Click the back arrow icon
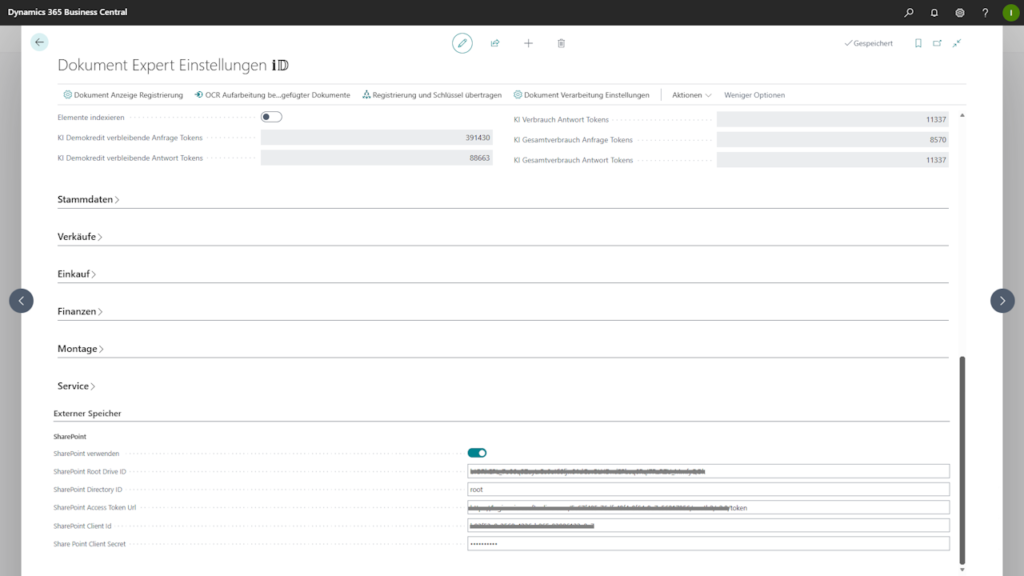The image size is (1024, 576). [39, 42]
